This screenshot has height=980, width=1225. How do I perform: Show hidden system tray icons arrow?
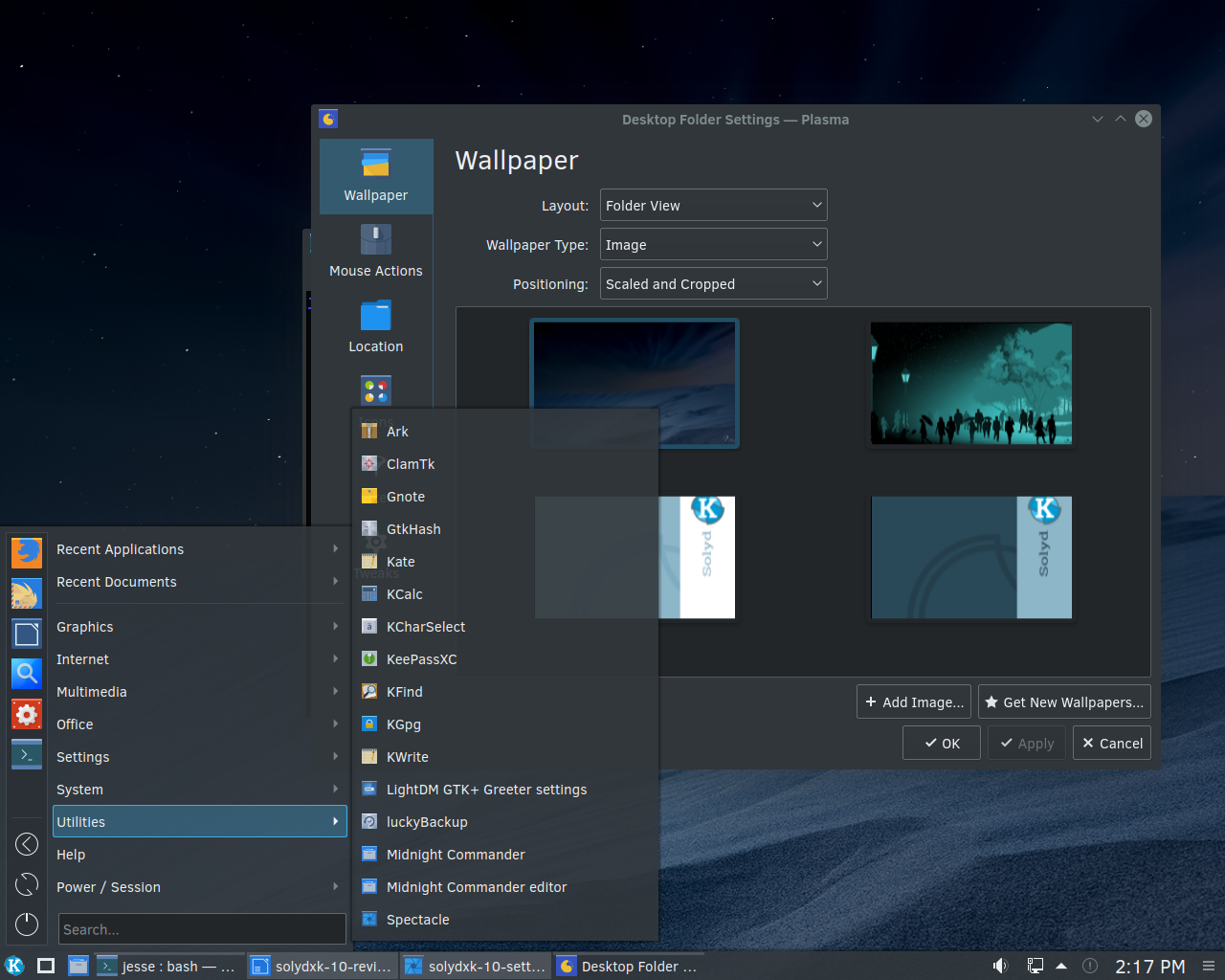(1061, 966)
